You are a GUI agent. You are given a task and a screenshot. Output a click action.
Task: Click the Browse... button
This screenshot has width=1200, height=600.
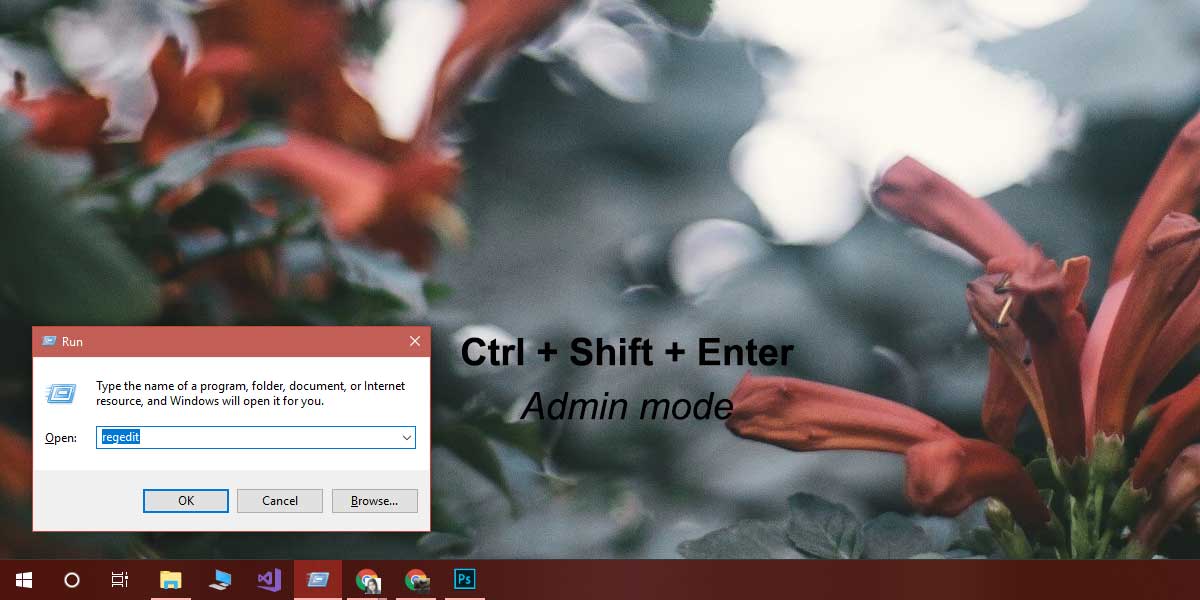[375, 501]
